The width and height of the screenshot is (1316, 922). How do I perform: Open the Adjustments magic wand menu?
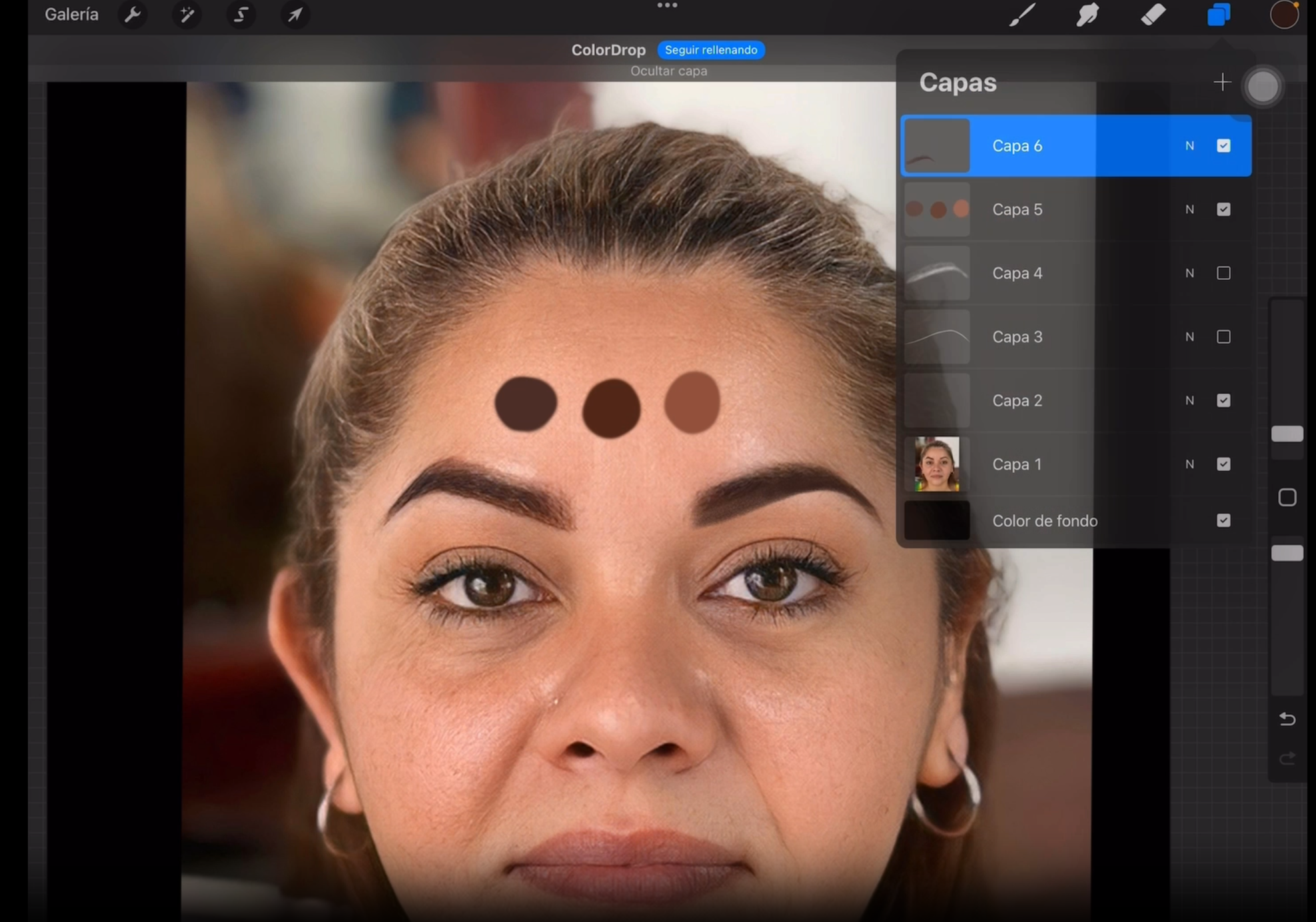click(187, 14)
